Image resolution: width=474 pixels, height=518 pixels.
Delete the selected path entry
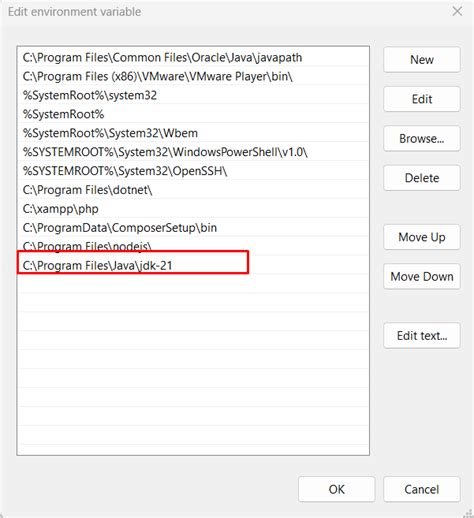pos(422,178)
